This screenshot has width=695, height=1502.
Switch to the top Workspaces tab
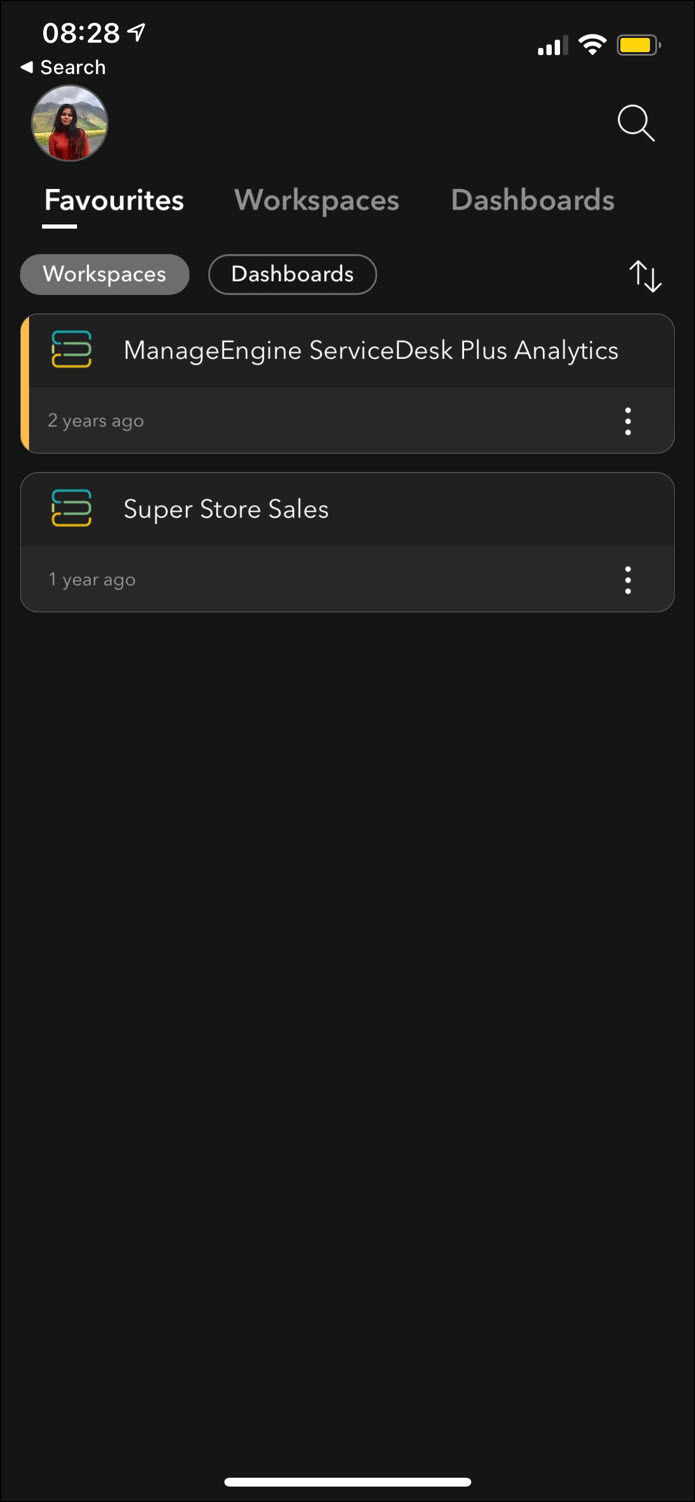pos(316,200)
